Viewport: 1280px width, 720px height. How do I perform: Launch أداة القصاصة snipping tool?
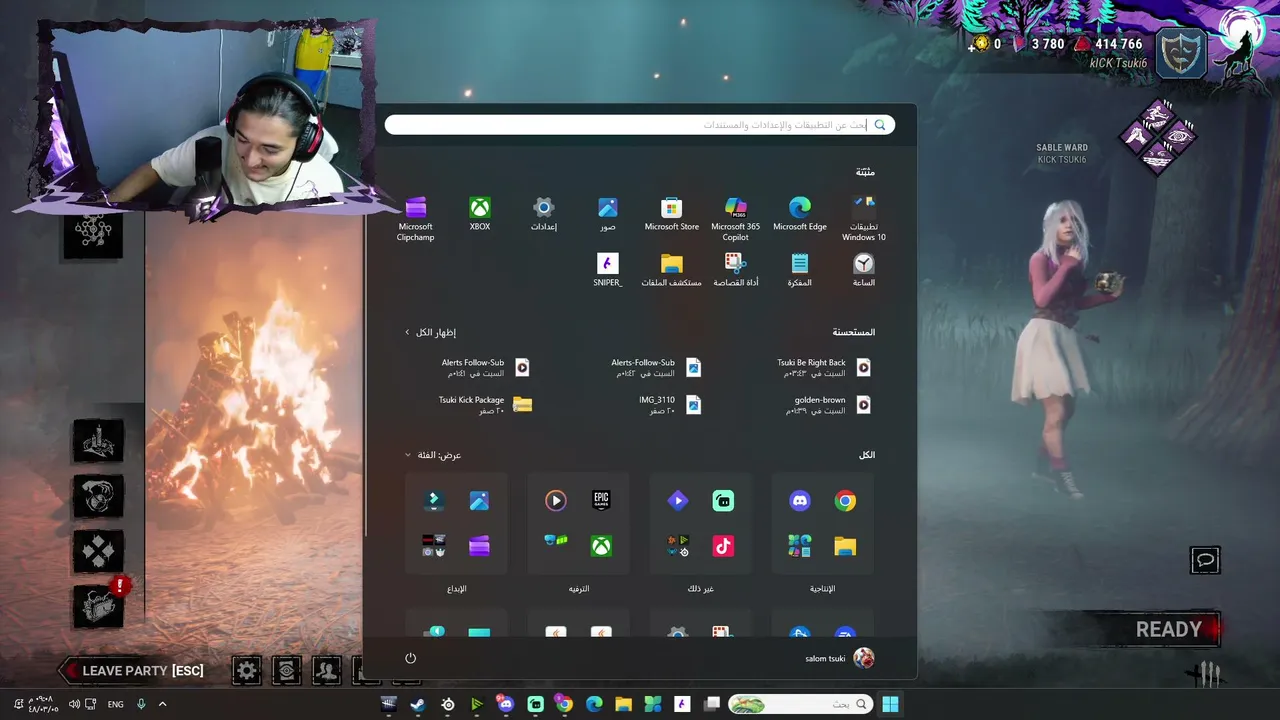click(736, 270)
